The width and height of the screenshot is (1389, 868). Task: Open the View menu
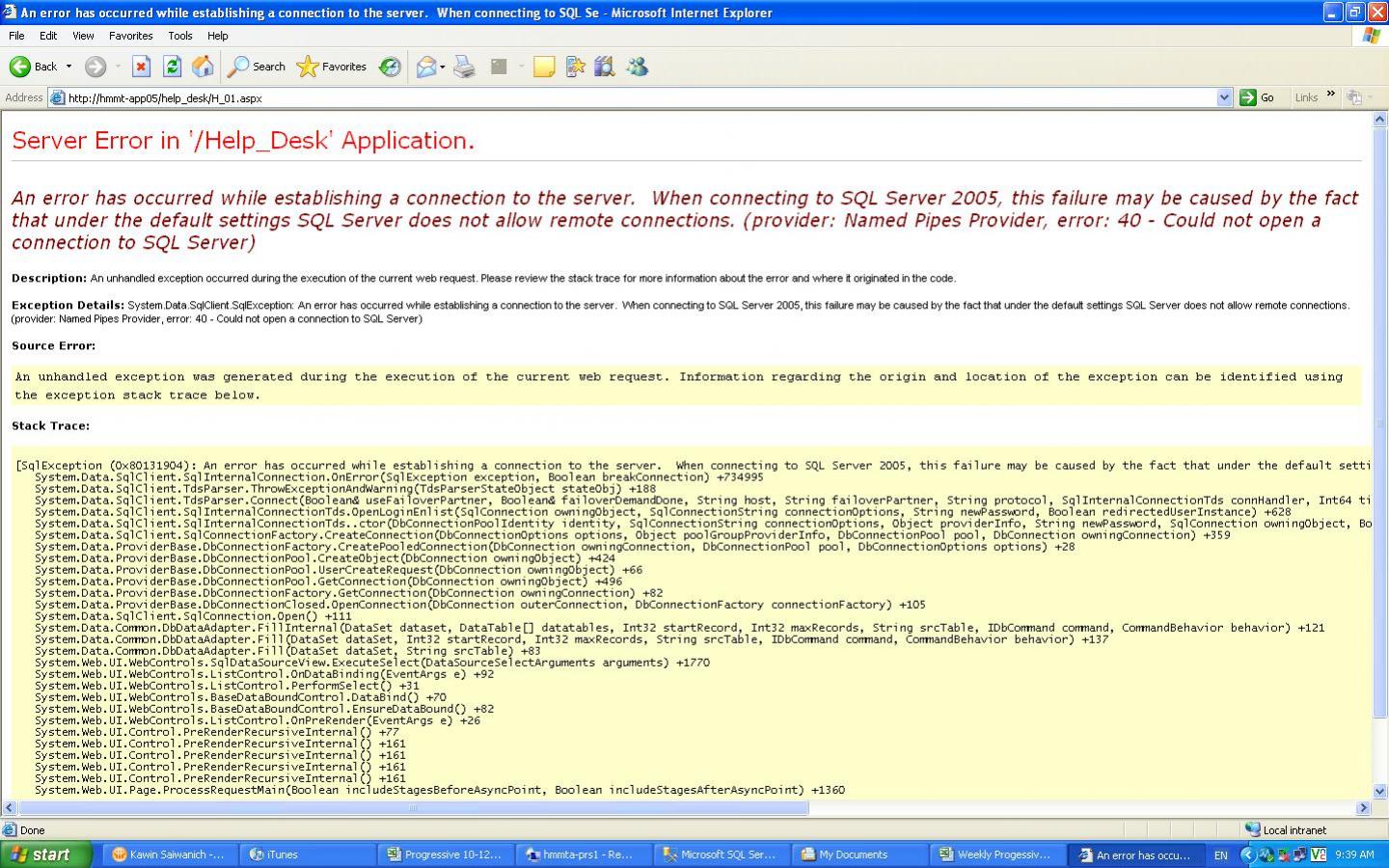coord(83,36)
